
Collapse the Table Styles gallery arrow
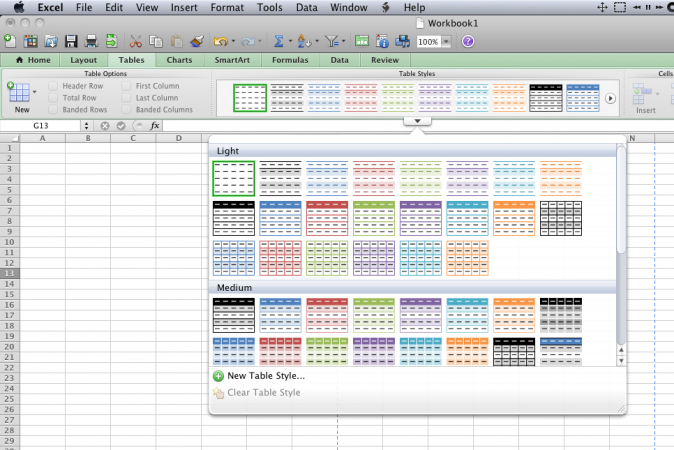point(417,121)
